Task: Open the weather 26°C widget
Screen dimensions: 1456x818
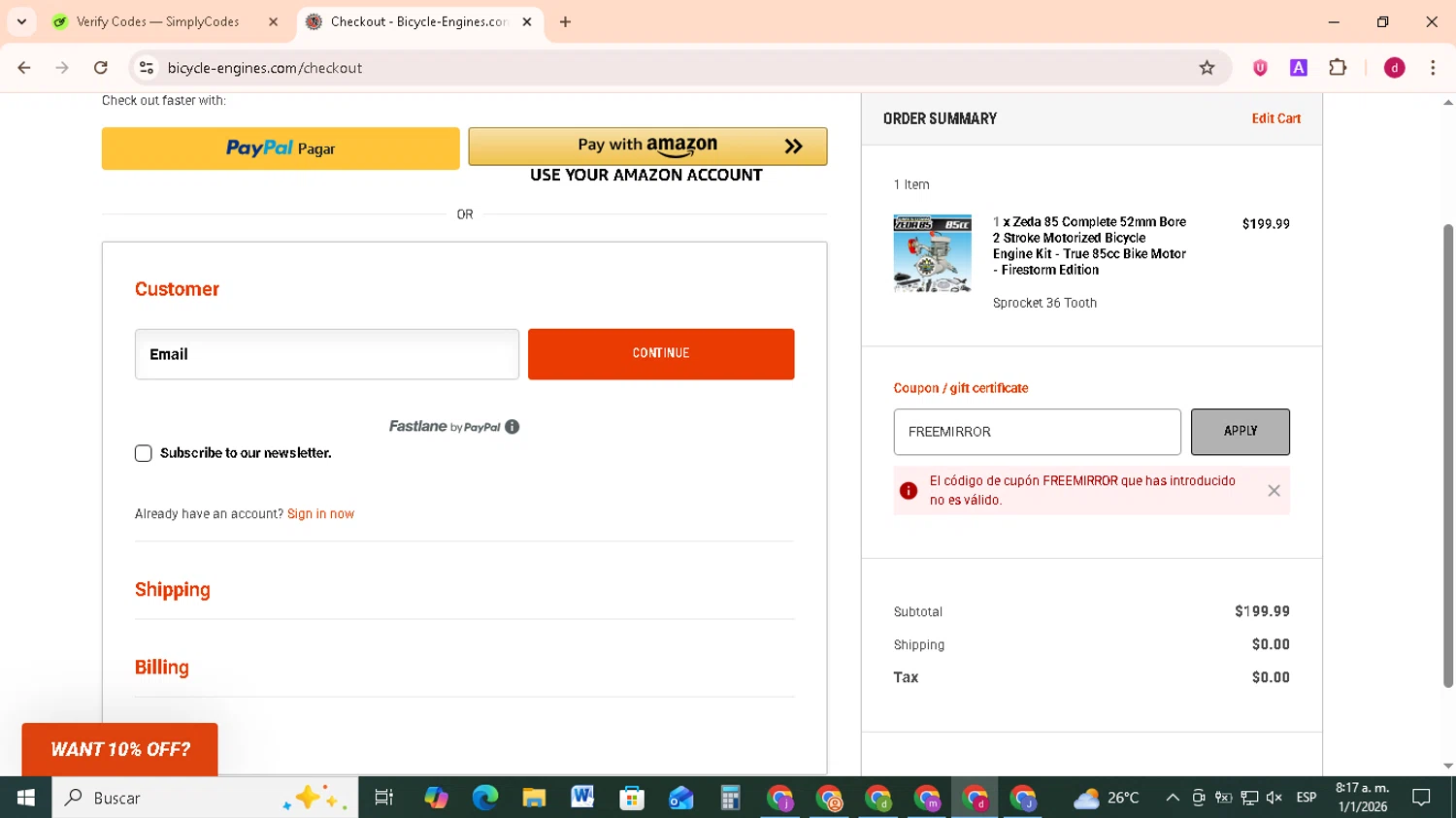Action: coord(1107,798)
